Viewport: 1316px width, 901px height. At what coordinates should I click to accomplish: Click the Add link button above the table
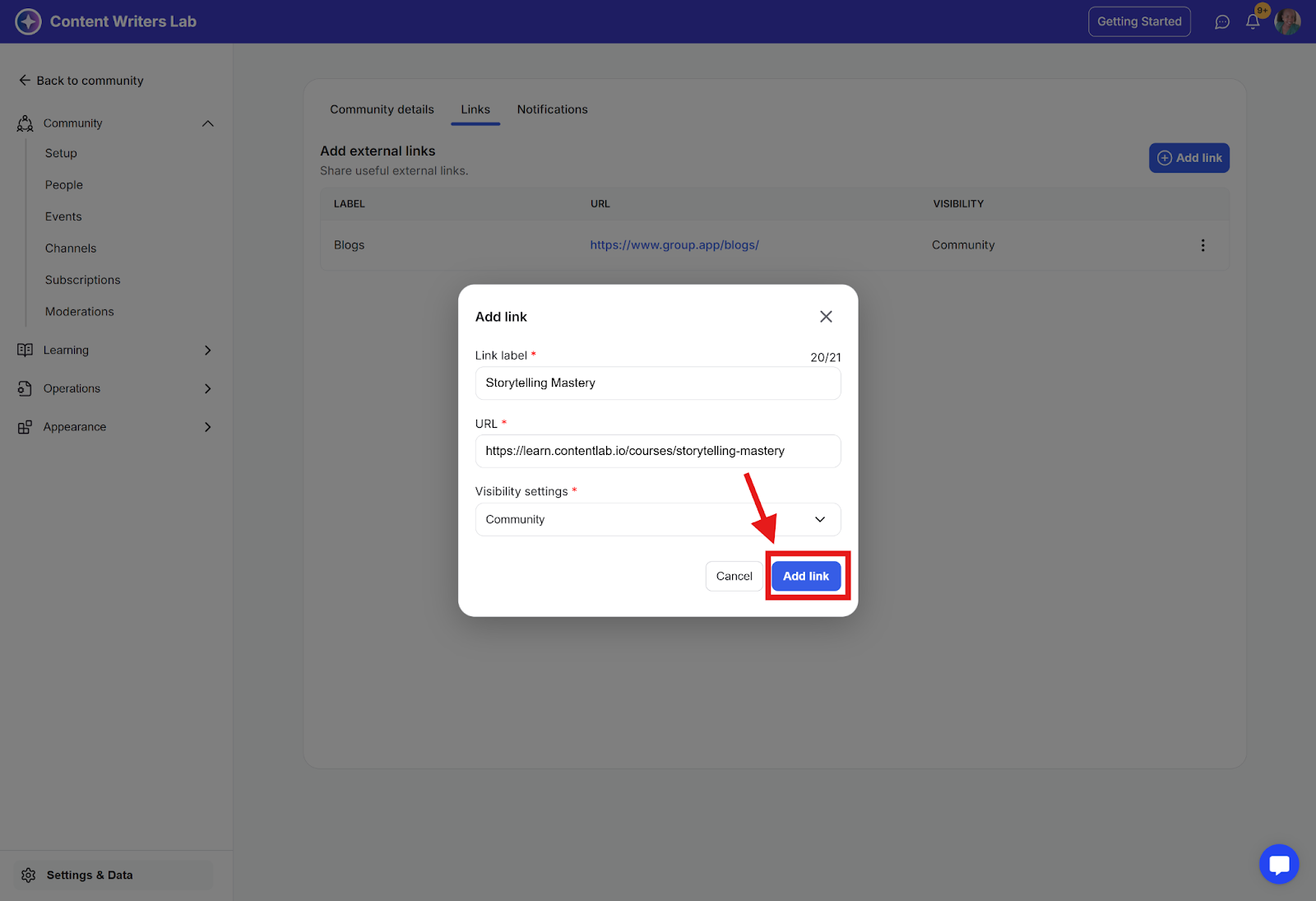click(x=1189, y=158)
